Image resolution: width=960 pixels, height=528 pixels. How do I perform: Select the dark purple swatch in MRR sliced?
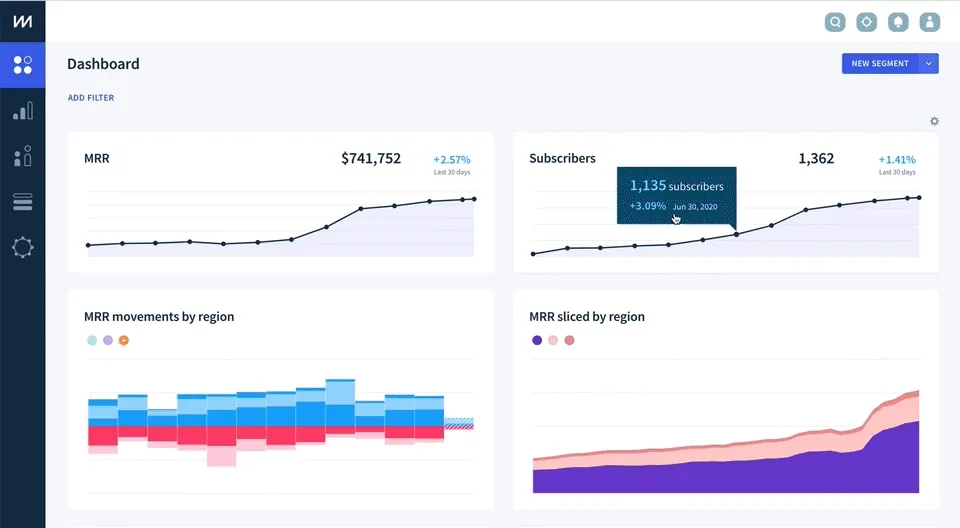pyautogui.click(x=537, y=341)
